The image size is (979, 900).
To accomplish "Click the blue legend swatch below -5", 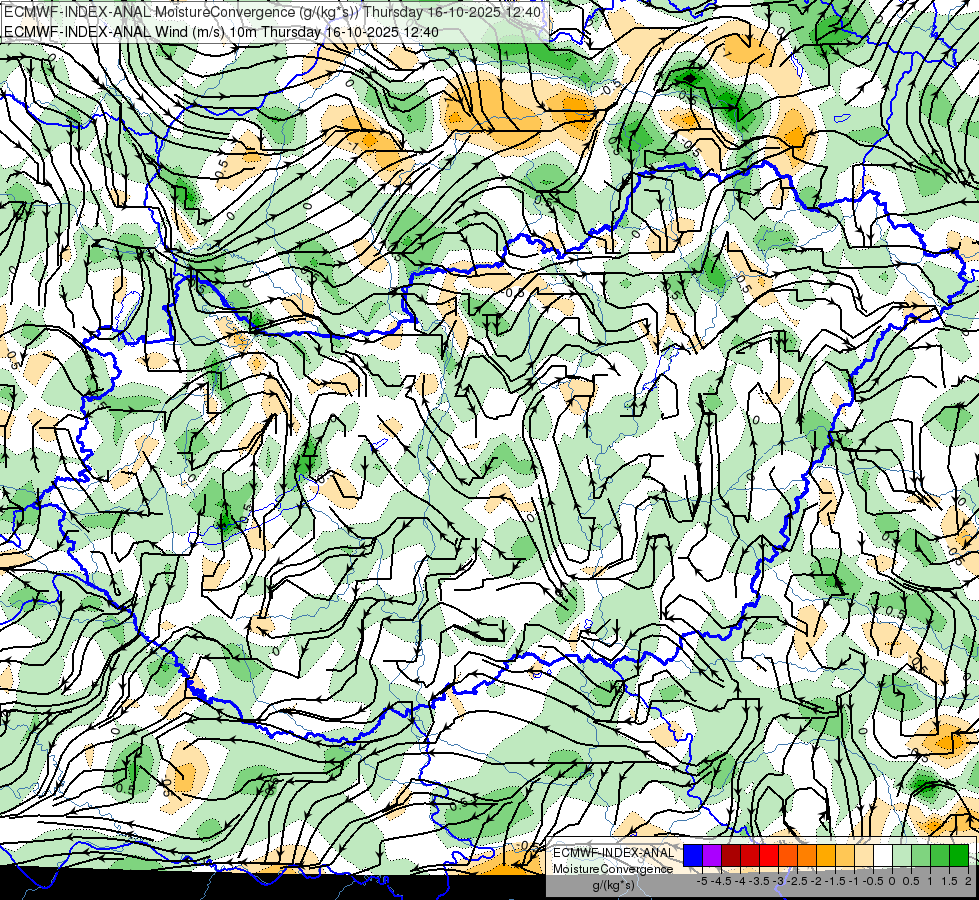I will pos(693,856).
